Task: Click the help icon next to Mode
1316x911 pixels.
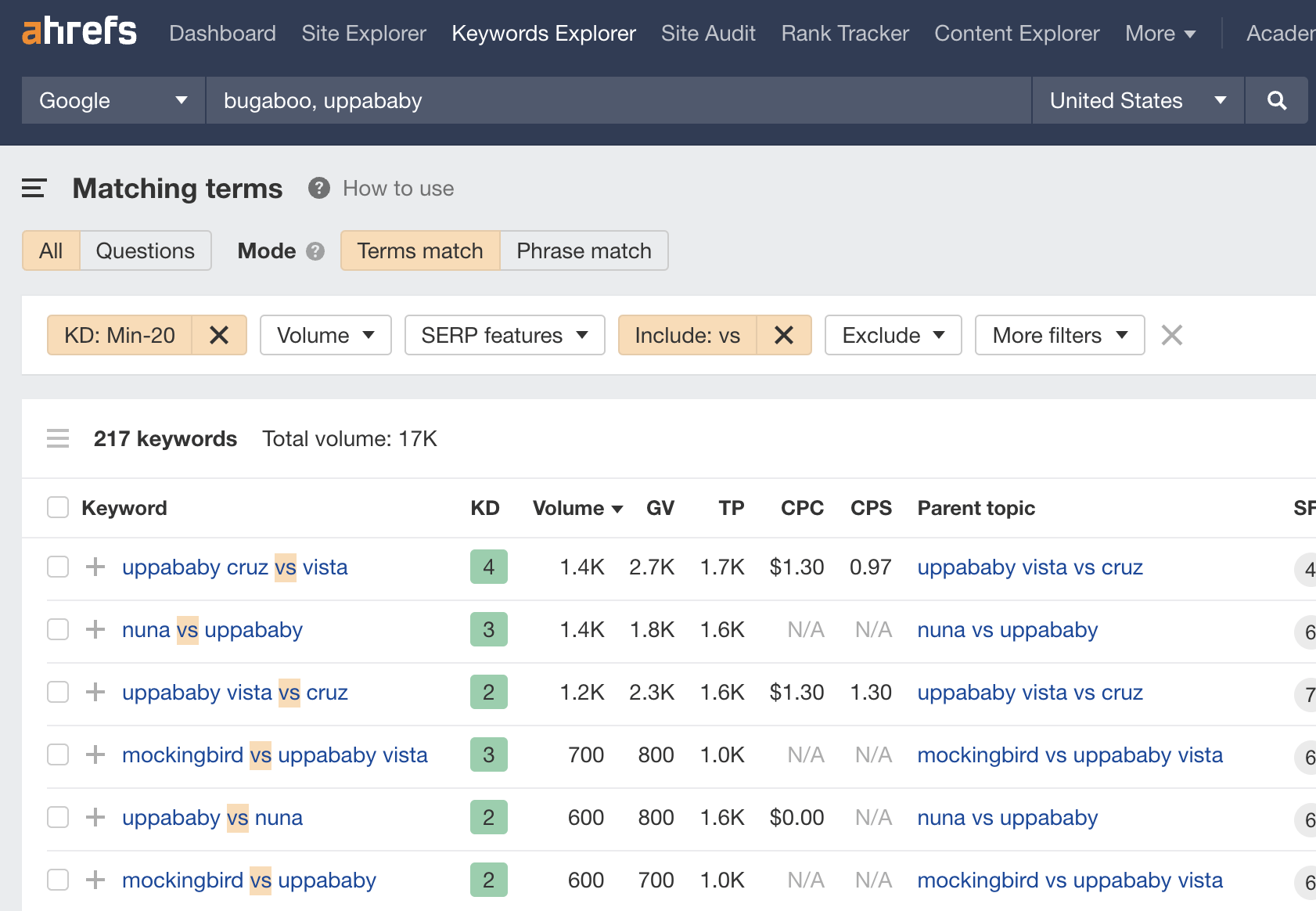Action: [315, 251]
